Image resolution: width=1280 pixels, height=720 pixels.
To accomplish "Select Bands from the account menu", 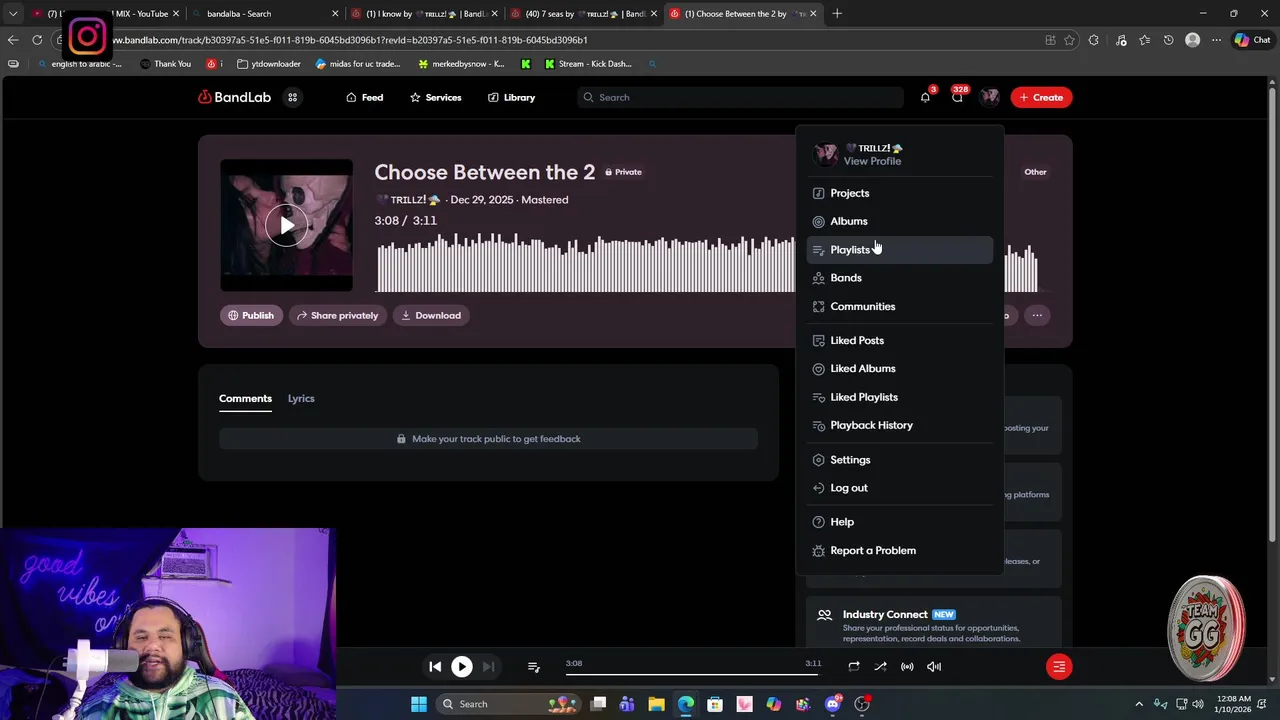I will 899,278.
